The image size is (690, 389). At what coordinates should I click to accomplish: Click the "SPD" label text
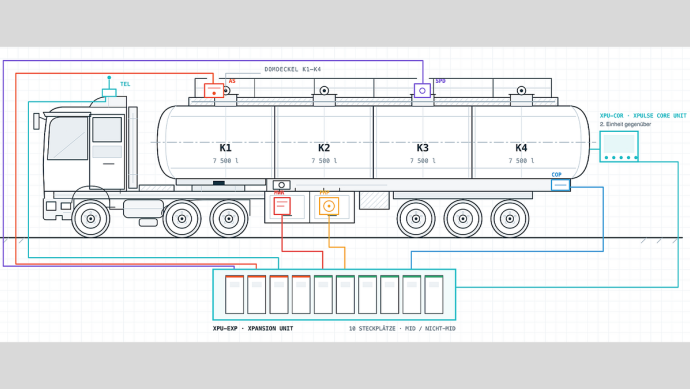click(x=440, y=81)
